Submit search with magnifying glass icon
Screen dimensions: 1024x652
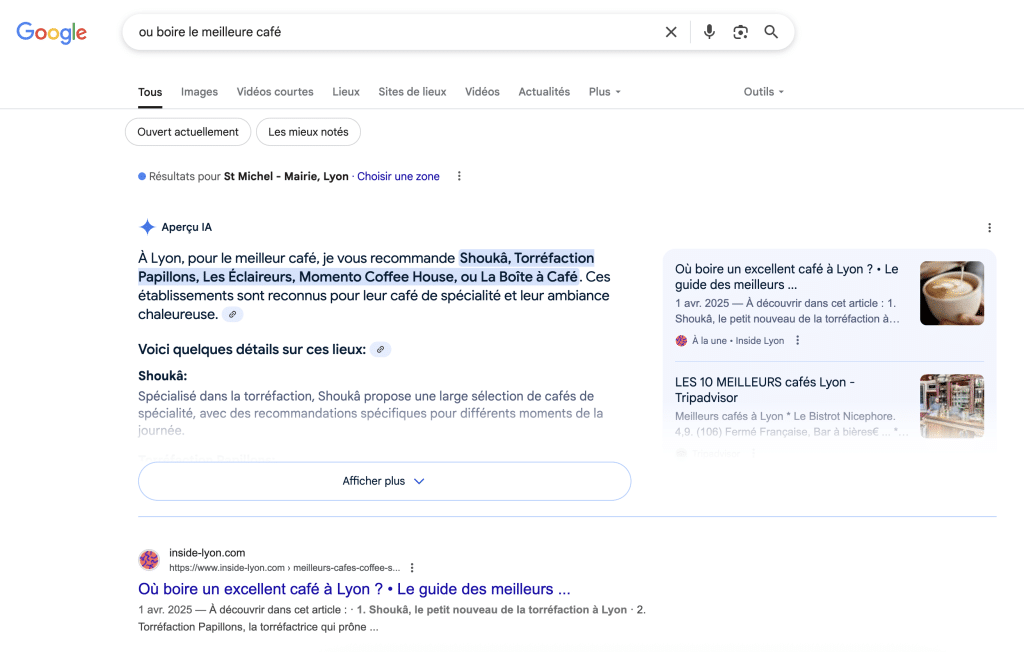(771, 32)
